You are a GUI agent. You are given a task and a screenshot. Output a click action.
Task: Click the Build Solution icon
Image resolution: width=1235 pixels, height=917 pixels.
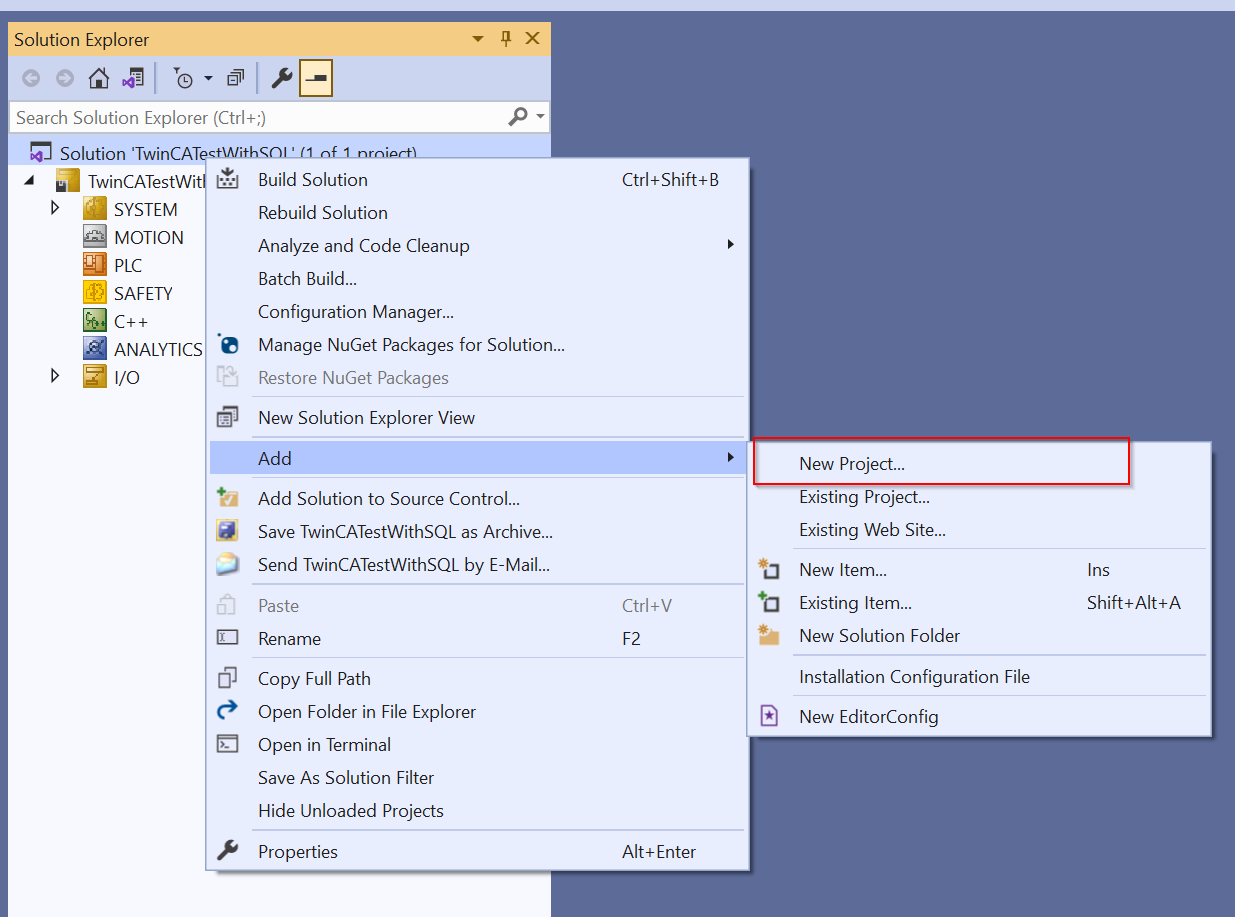228,179
